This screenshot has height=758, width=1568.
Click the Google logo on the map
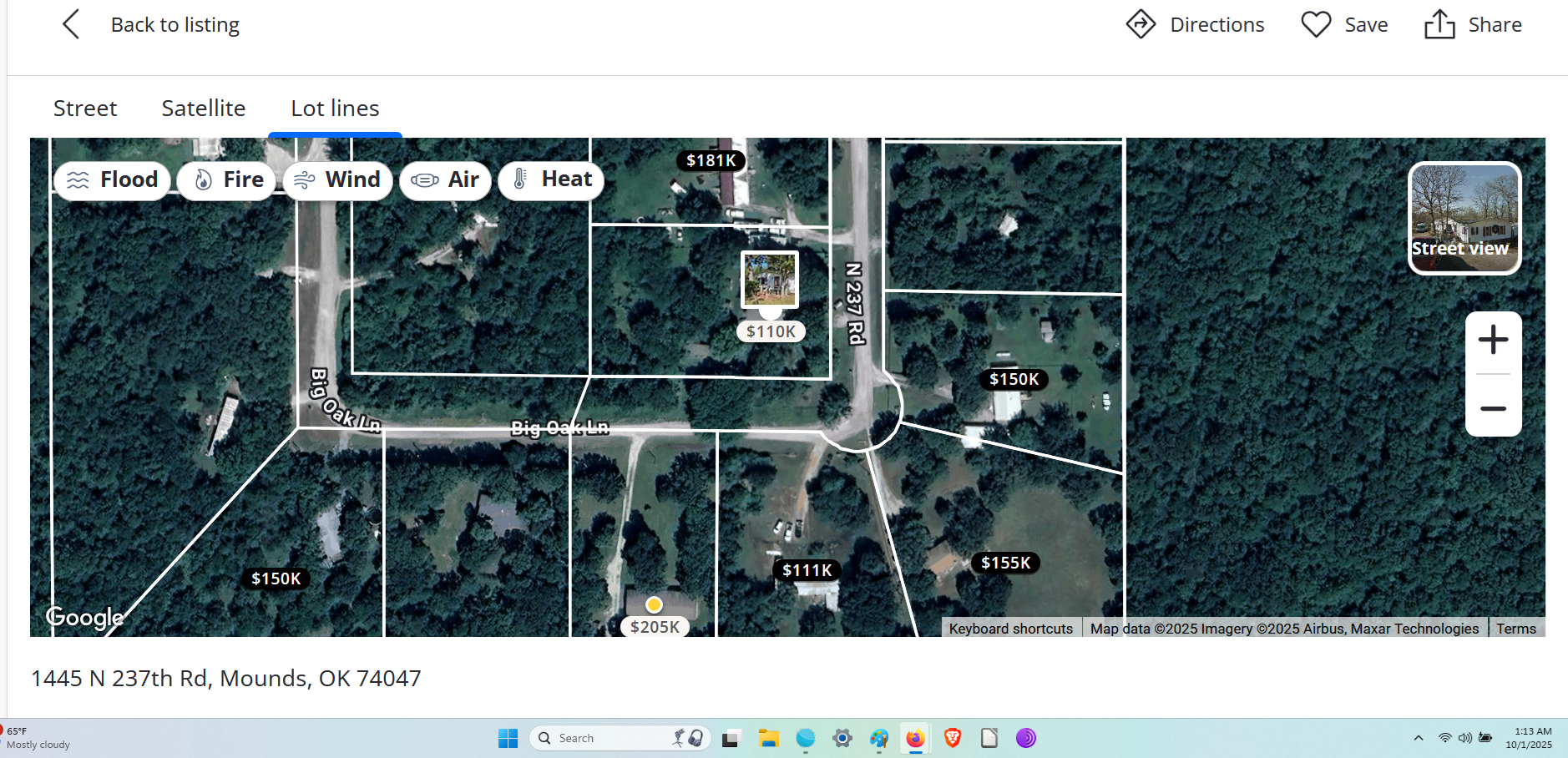(84, 617)
